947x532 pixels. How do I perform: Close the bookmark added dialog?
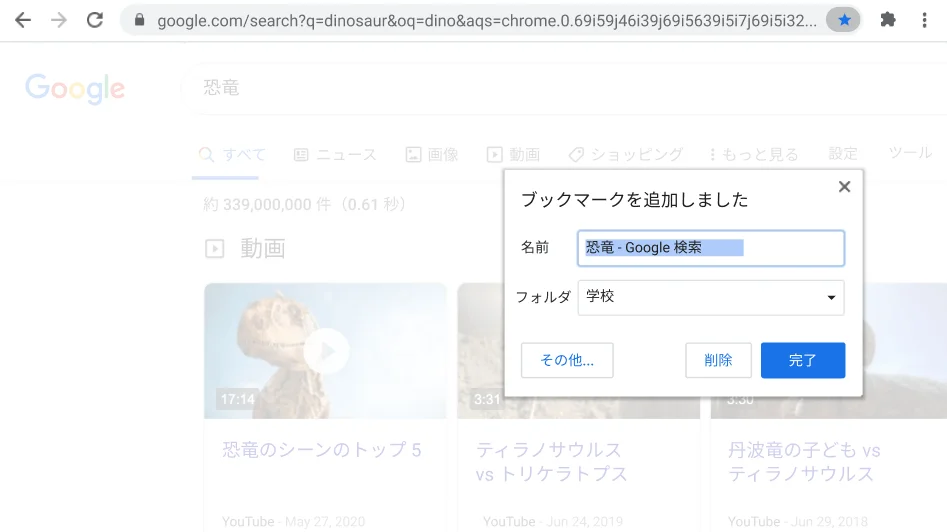point(844,187)
